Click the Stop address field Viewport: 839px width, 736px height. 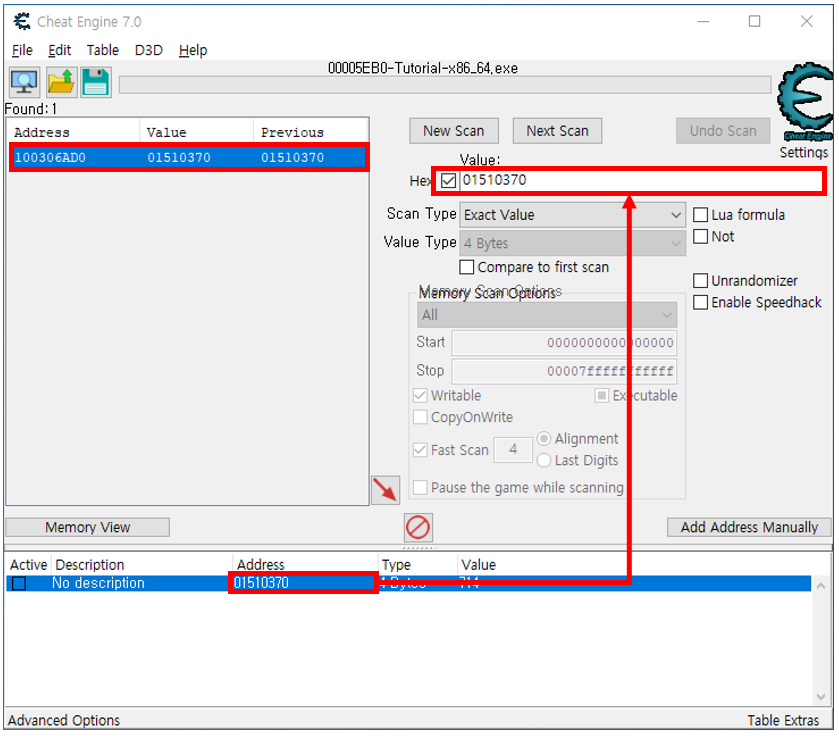point(564,371)
